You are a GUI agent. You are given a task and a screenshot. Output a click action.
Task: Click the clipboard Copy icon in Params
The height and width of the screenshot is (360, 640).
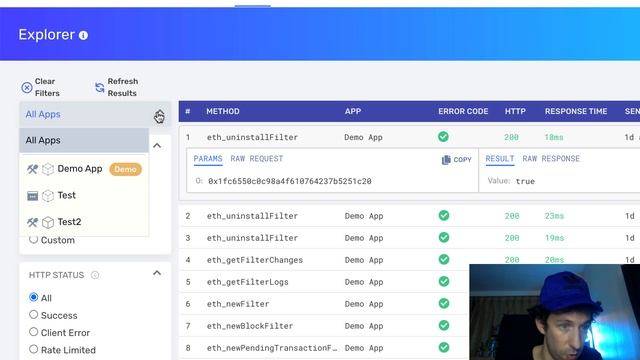(x=446, y=160)
